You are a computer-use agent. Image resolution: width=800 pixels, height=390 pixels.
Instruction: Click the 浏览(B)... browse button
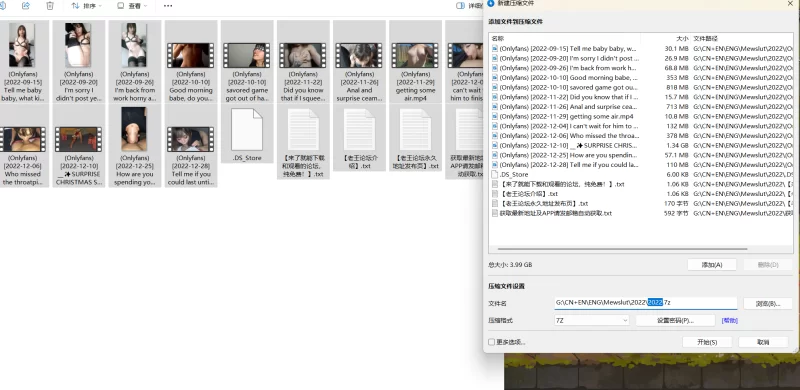tap(768, 304)
